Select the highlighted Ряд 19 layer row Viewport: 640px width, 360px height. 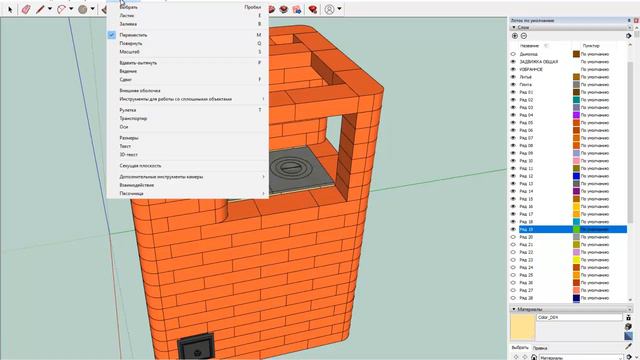[573, 229]
